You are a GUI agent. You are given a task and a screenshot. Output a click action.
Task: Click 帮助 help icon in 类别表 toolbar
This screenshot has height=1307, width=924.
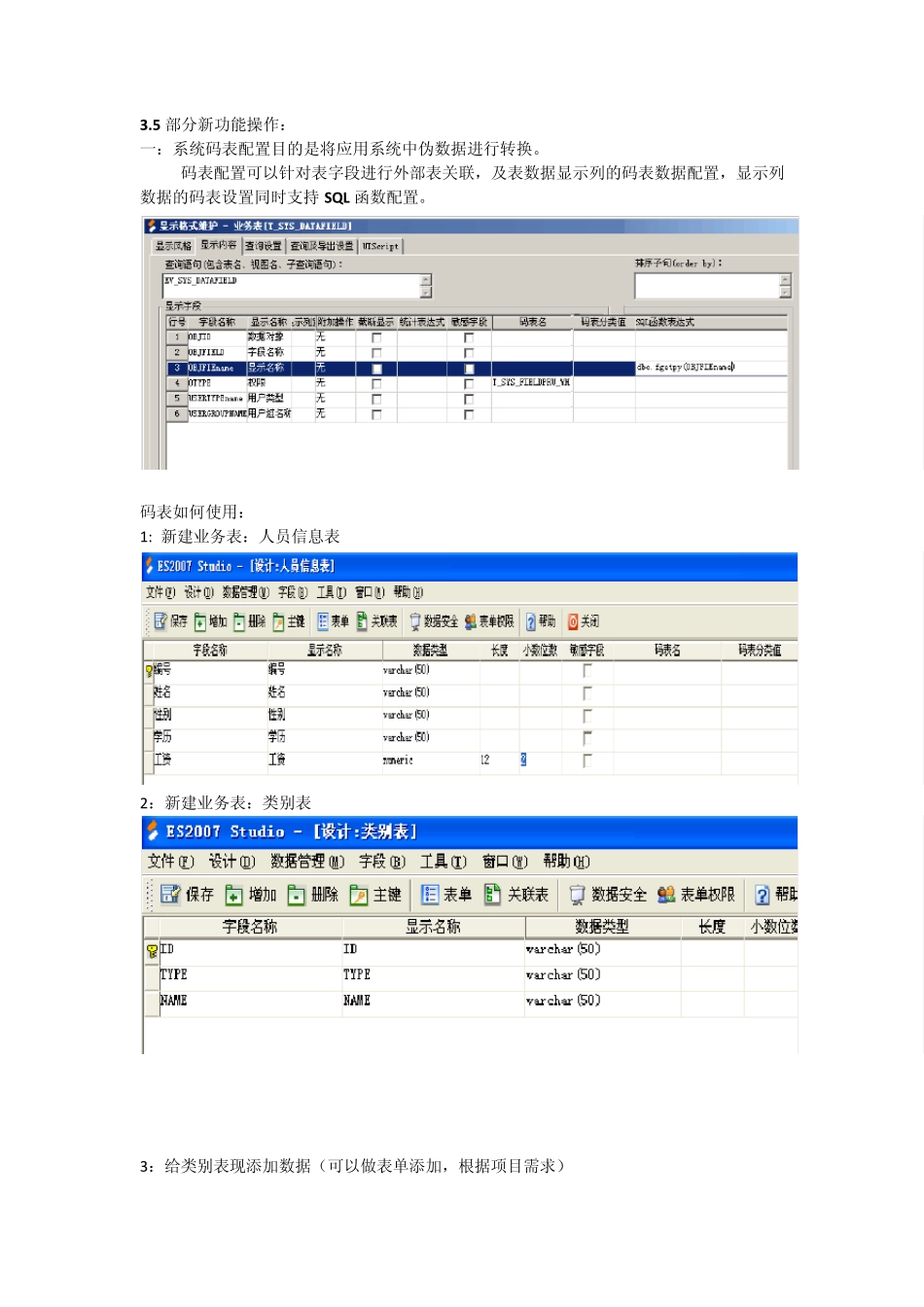point(763,895)
